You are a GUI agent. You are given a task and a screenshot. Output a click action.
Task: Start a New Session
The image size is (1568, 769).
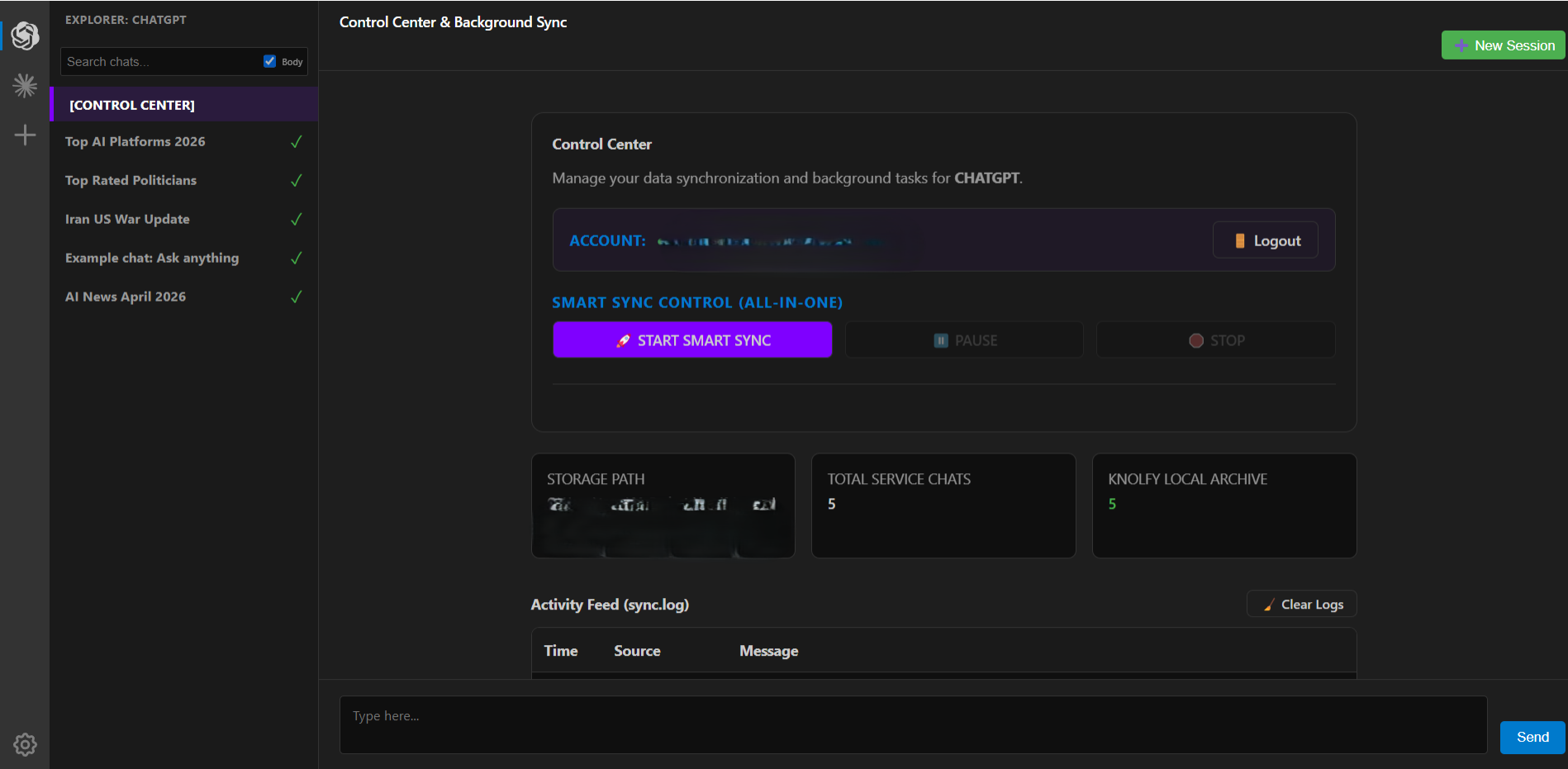(x=1503, y=45)
